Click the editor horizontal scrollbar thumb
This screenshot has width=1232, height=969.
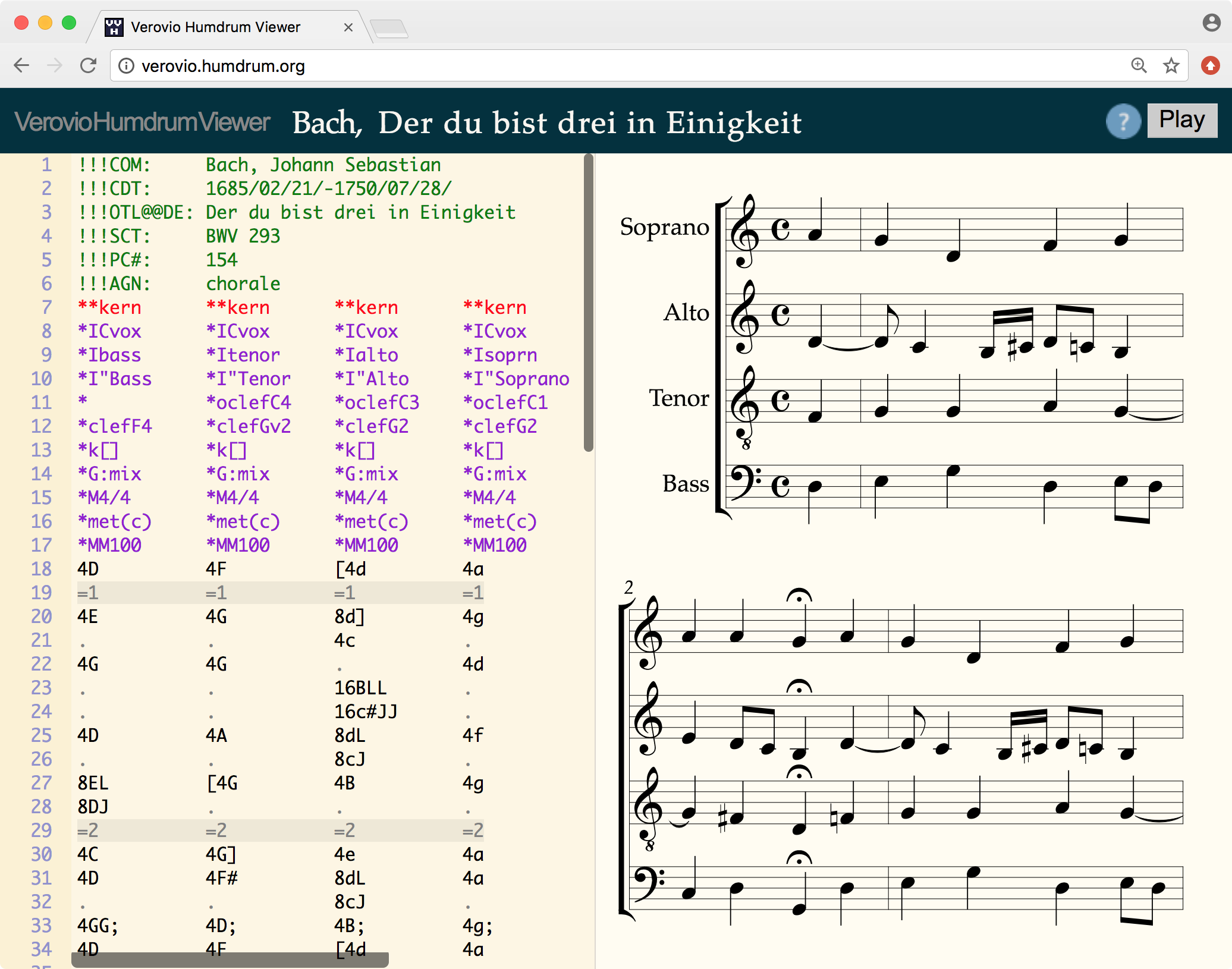[230, 959]
